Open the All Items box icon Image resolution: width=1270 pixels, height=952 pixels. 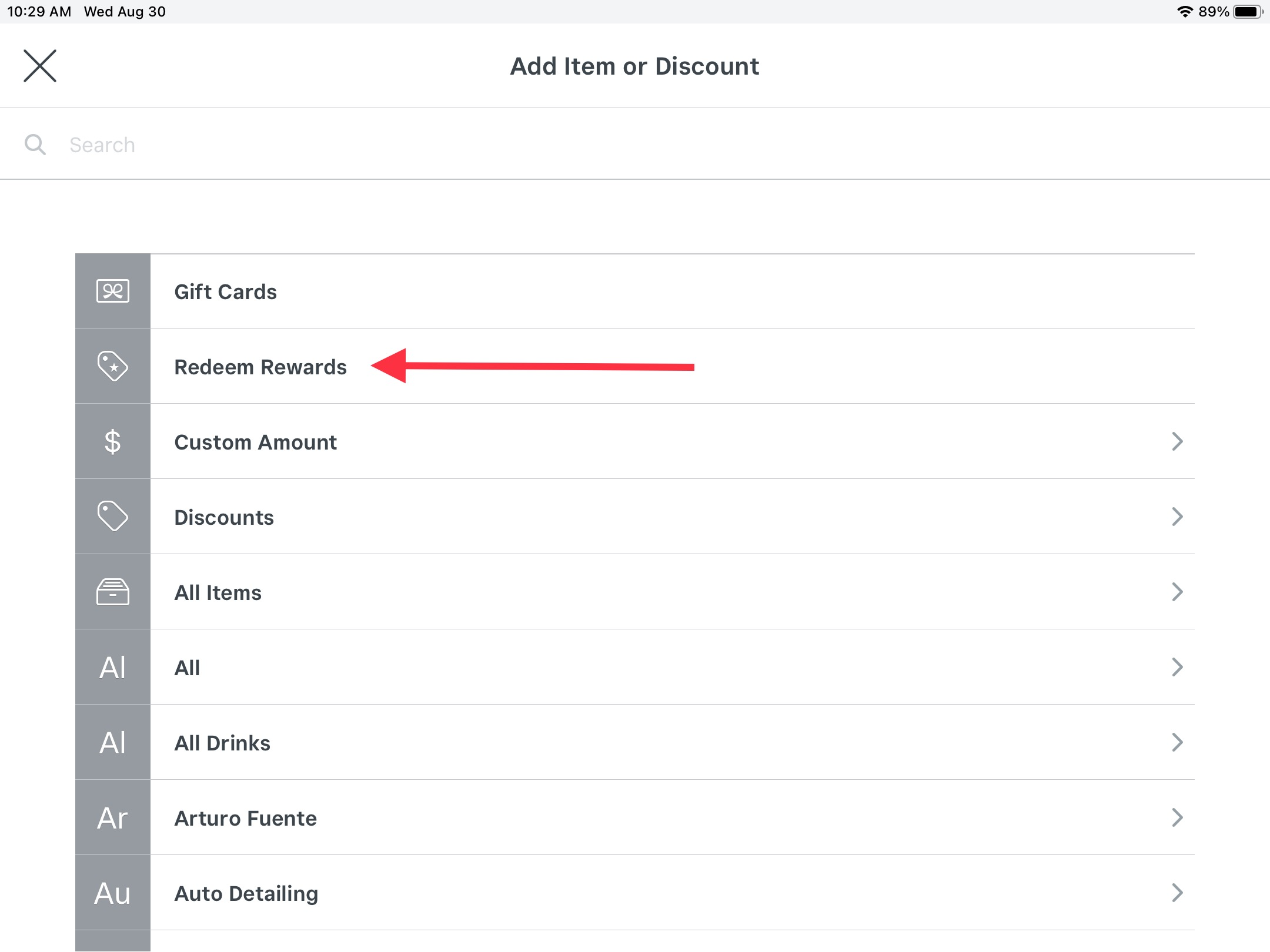tap(112, 592)
